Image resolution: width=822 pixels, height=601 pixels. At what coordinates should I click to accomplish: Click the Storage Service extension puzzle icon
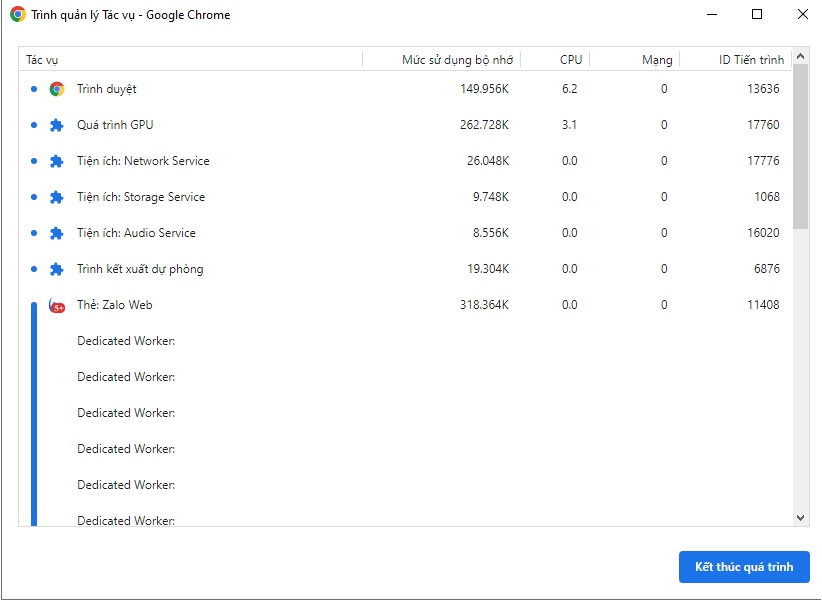coord(57,197)
